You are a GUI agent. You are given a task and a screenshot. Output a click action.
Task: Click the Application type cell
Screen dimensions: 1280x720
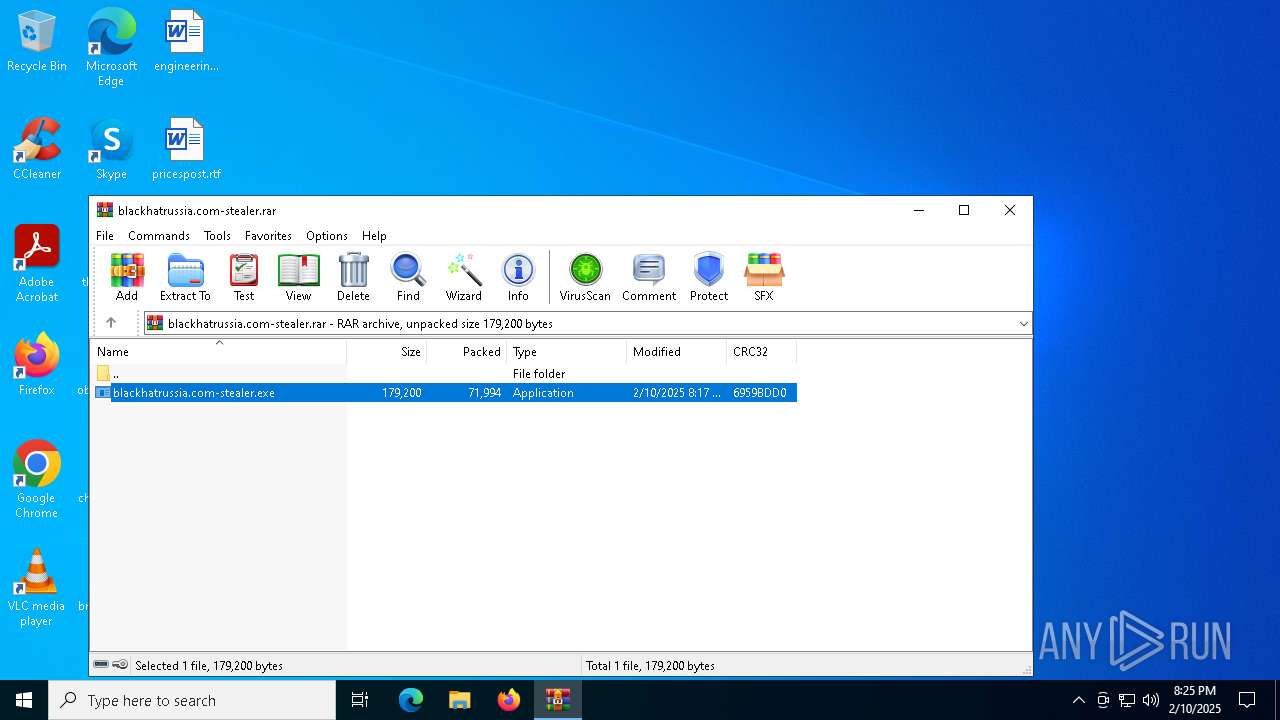pos(543,393)
